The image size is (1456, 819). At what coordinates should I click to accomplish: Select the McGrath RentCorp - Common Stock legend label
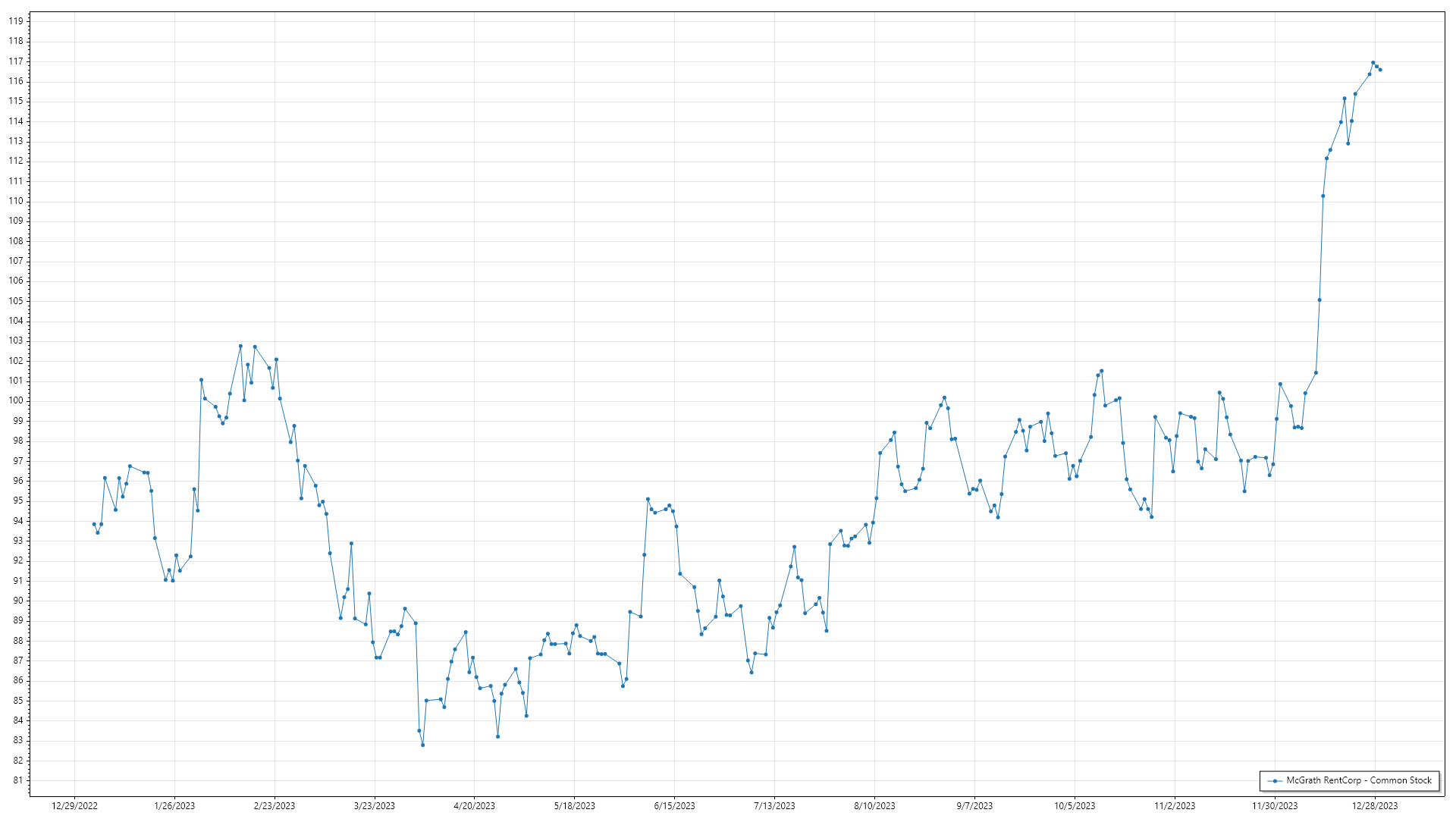[1359, 780]
